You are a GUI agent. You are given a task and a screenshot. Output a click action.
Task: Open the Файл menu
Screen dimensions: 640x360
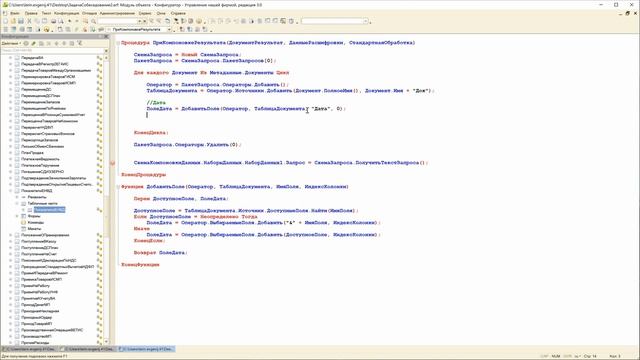(15, 13)
